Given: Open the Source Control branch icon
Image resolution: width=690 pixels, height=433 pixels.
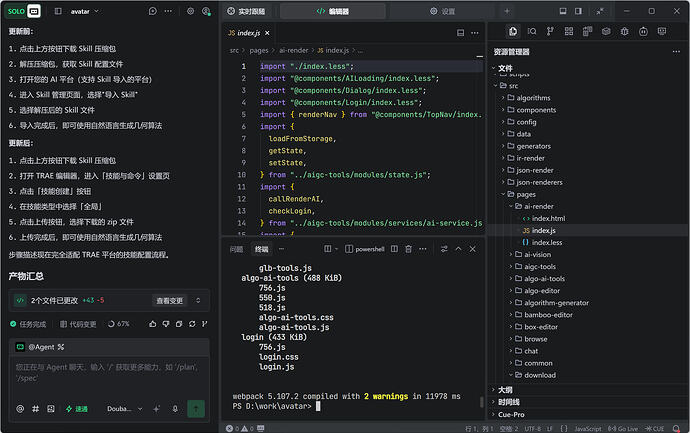Looking at the screenshot, I should point(550,31).
